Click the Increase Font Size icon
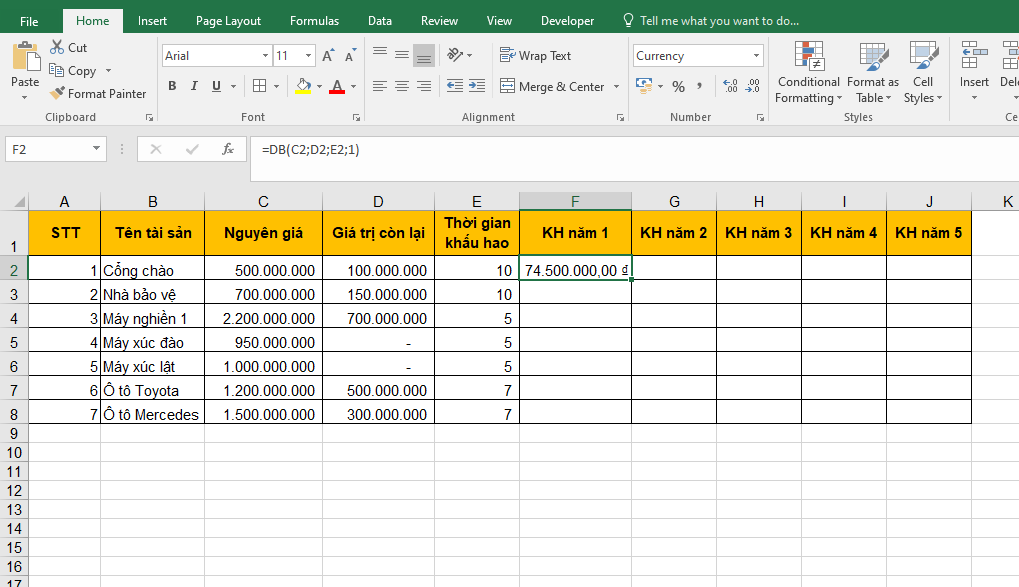The height and width of the screenshot is (587, 1019). (x=328, y=56)
